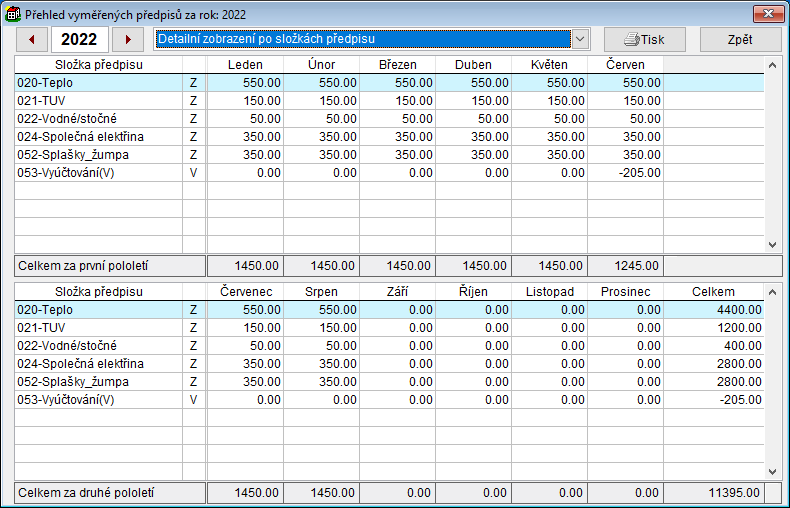Click the year 2022 field
Image resolution: width=790 pixels, height=508 pixels.
coord(80,39)
